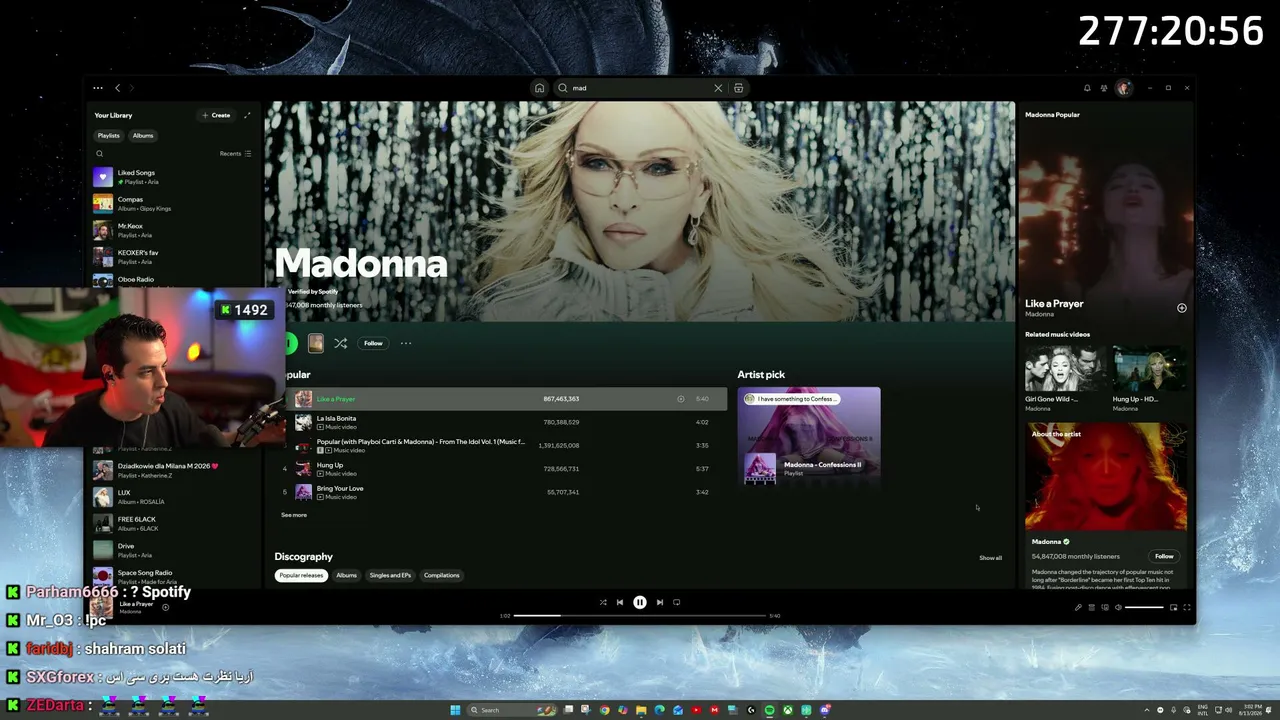Add the now playing track from the bottom bar
The image size is (1280, 720).
(165, 607)
